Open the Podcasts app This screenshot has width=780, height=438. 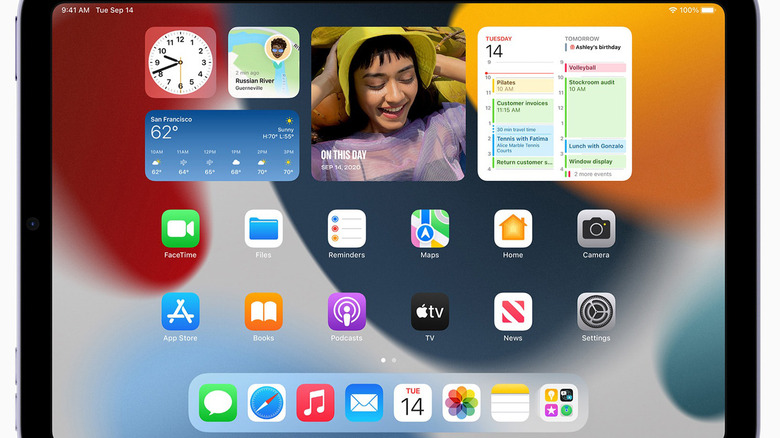tap(346, 312)
